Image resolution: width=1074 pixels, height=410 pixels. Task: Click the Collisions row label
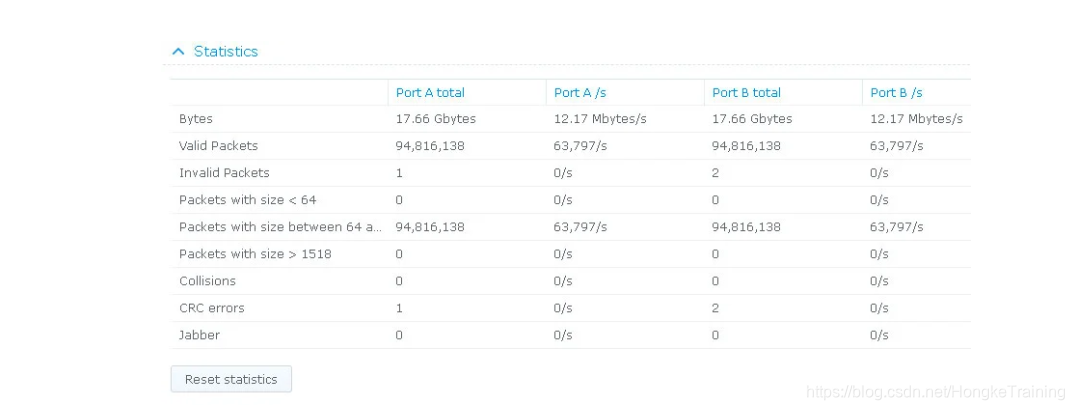207,281
